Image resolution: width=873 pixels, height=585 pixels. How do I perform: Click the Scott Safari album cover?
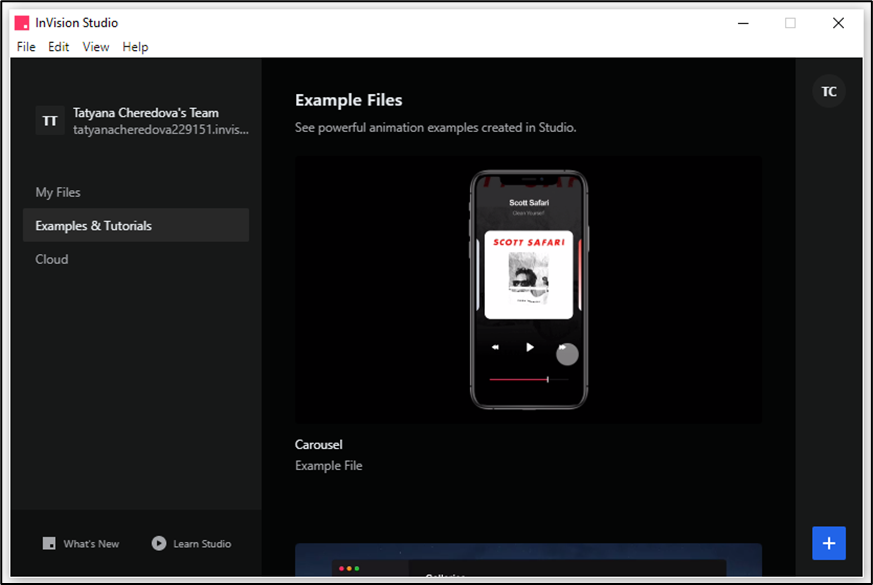coord(528,275)
